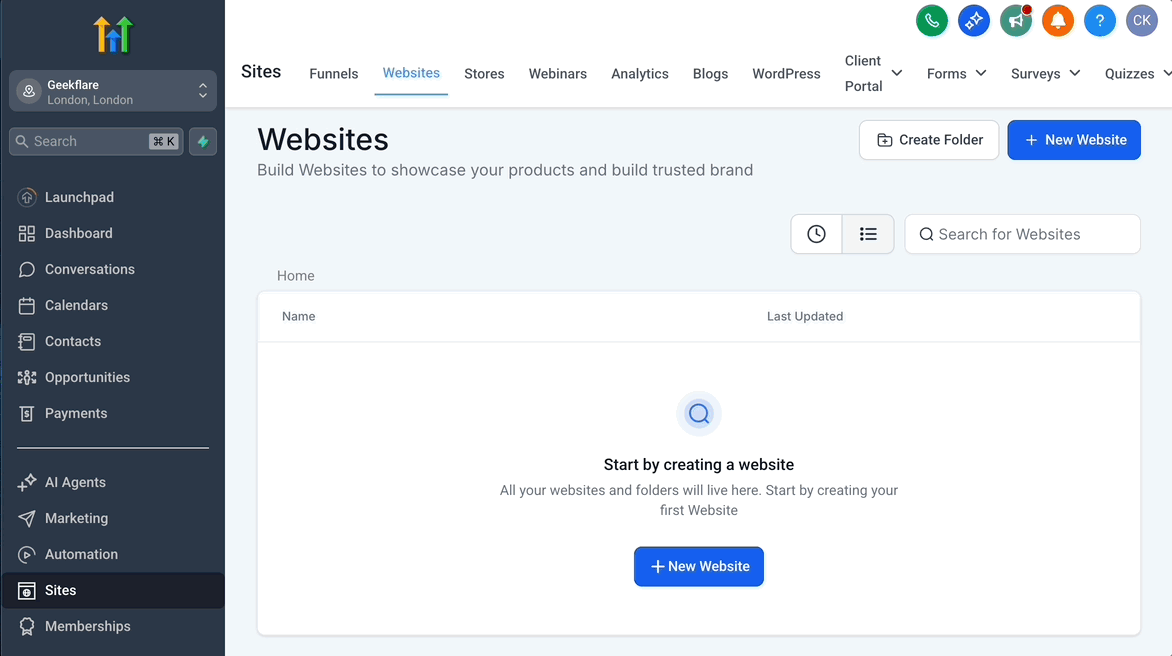Focus the Search for Websites field
1172x656 pixels.
point(1023,234)
